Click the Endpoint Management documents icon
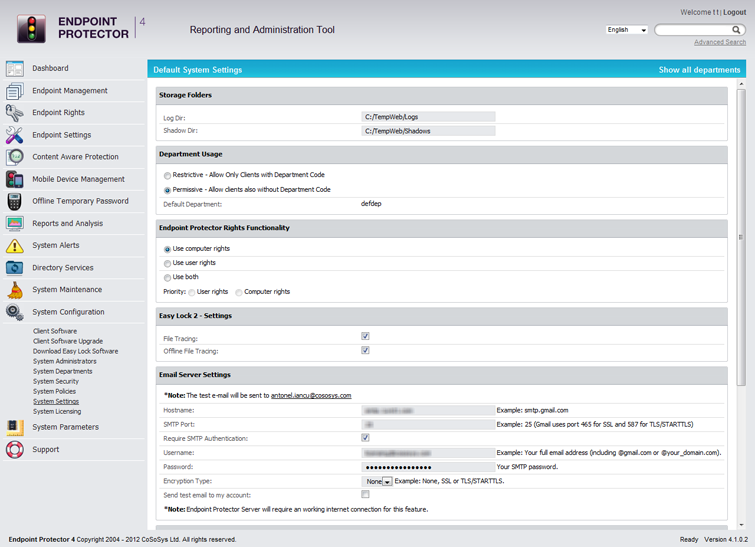Viewport: 755px width, 547px height. (x=14, y=91)
